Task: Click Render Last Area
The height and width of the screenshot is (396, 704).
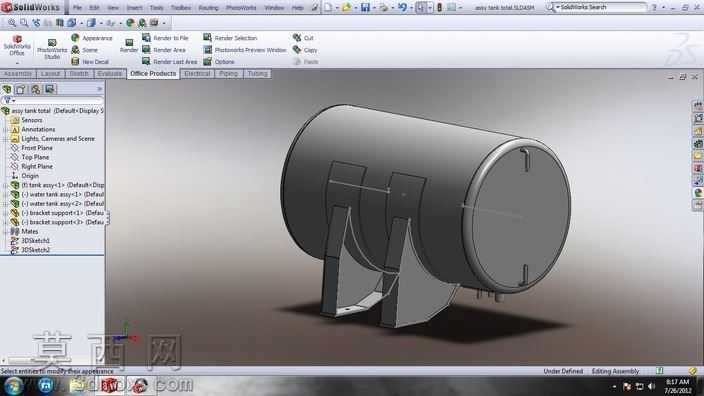Action: [169, 62]
